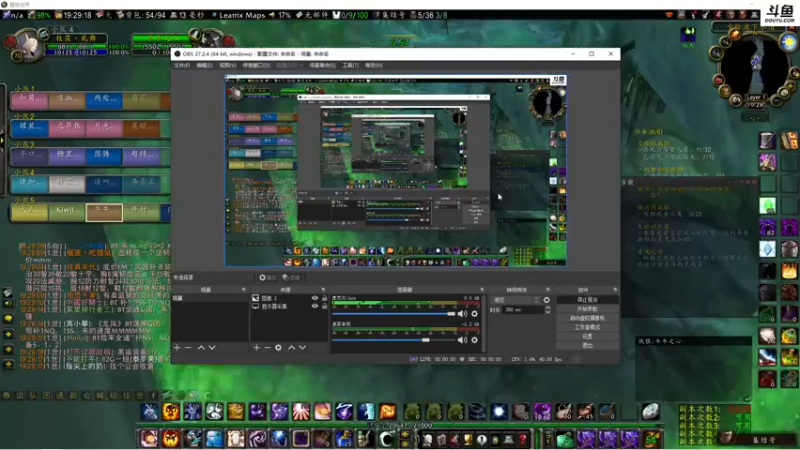The width and height of the screenshot is (800, 450).
Task: Toggle 工作室模式 studio mode
Action: [587, 328]
